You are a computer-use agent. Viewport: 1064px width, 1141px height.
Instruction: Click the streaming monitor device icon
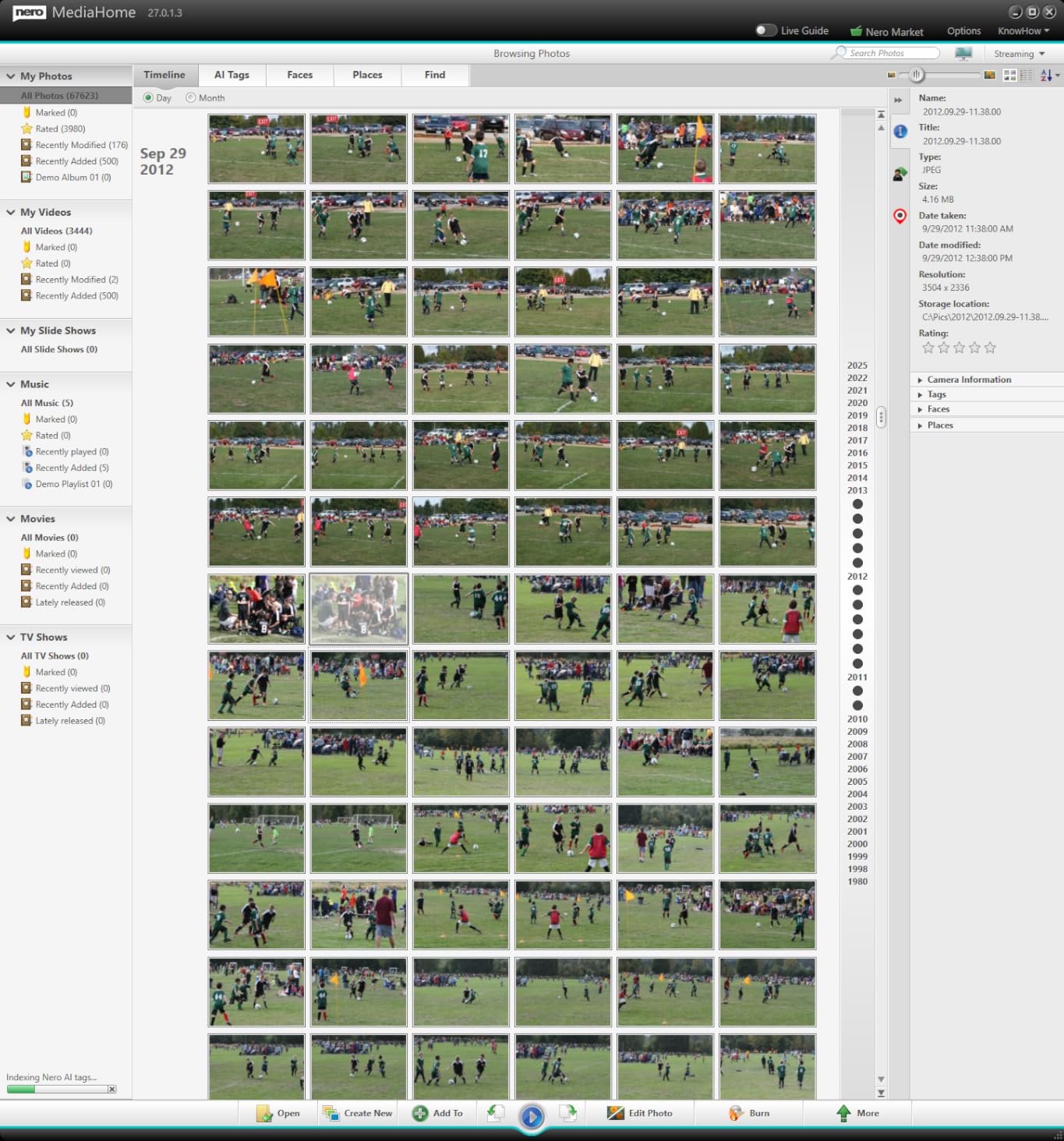(963, 54)
